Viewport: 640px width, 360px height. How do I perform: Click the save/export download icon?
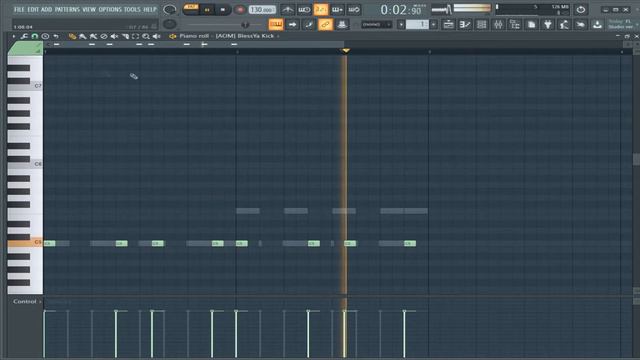point(597,24)
